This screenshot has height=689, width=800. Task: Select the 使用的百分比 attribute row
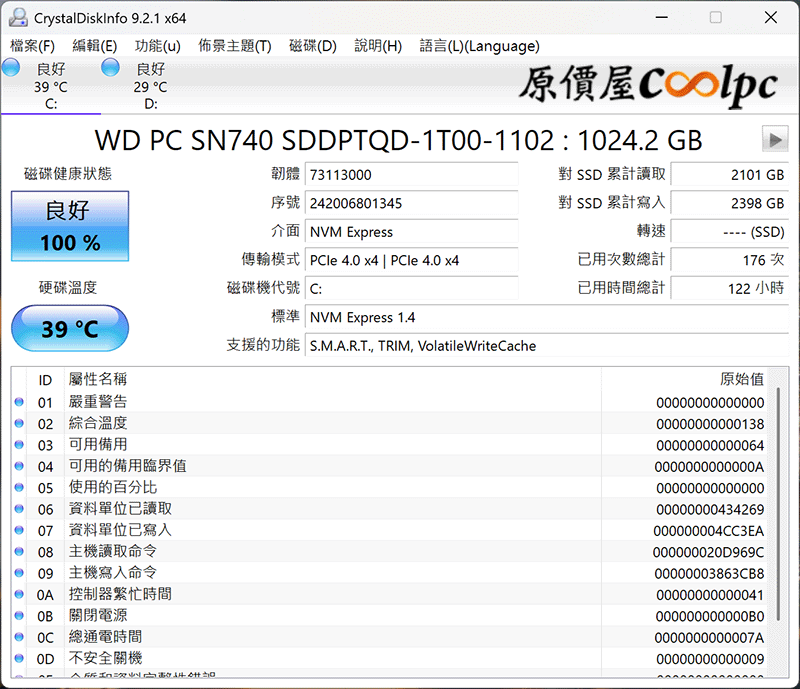coord(390,488)
